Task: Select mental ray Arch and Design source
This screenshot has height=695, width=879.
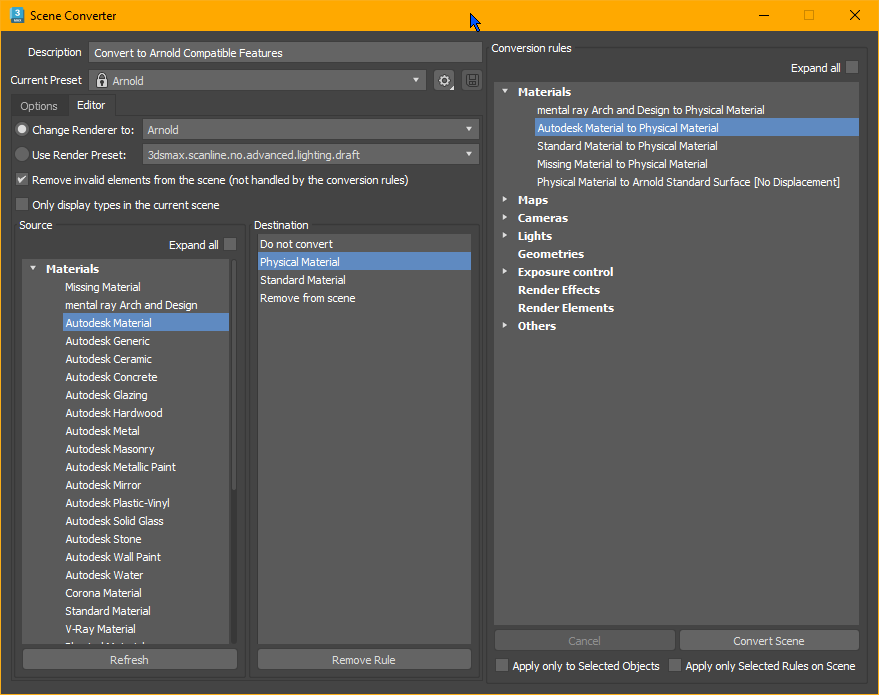Action: [x=146, y=305]
